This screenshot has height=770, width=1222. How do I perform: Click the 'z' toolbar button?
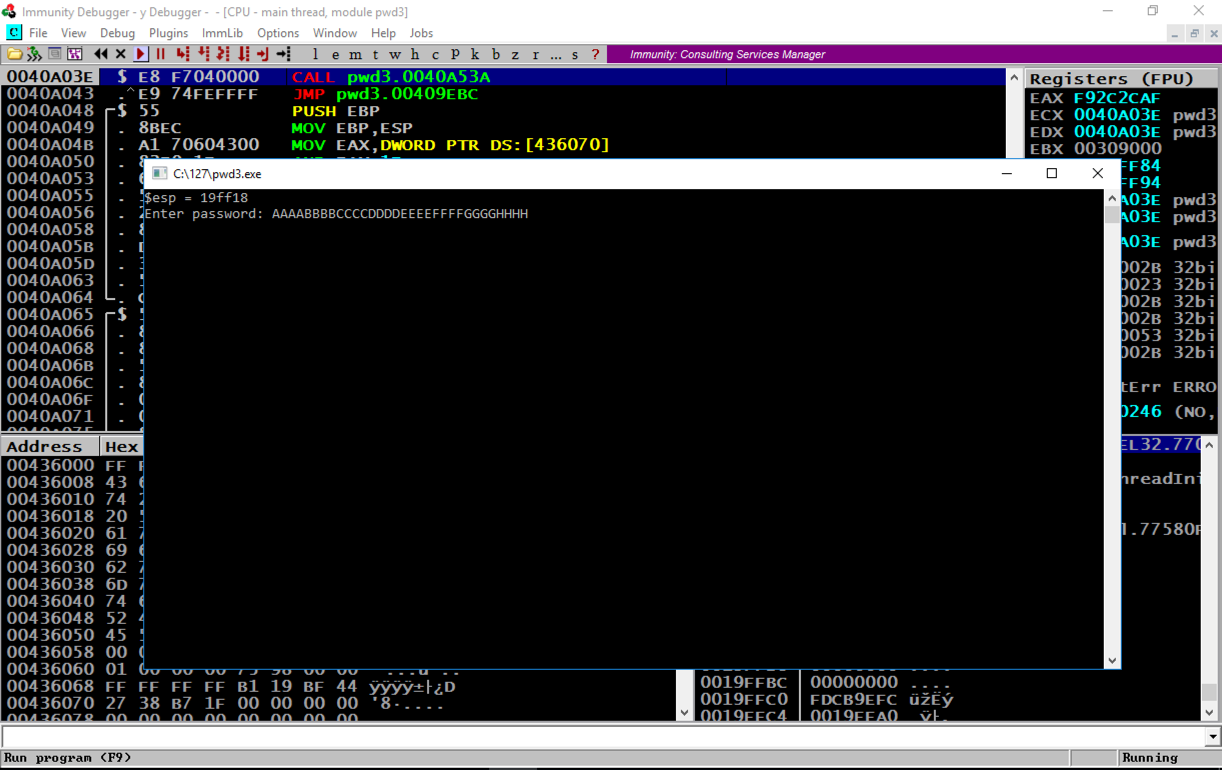515,54
